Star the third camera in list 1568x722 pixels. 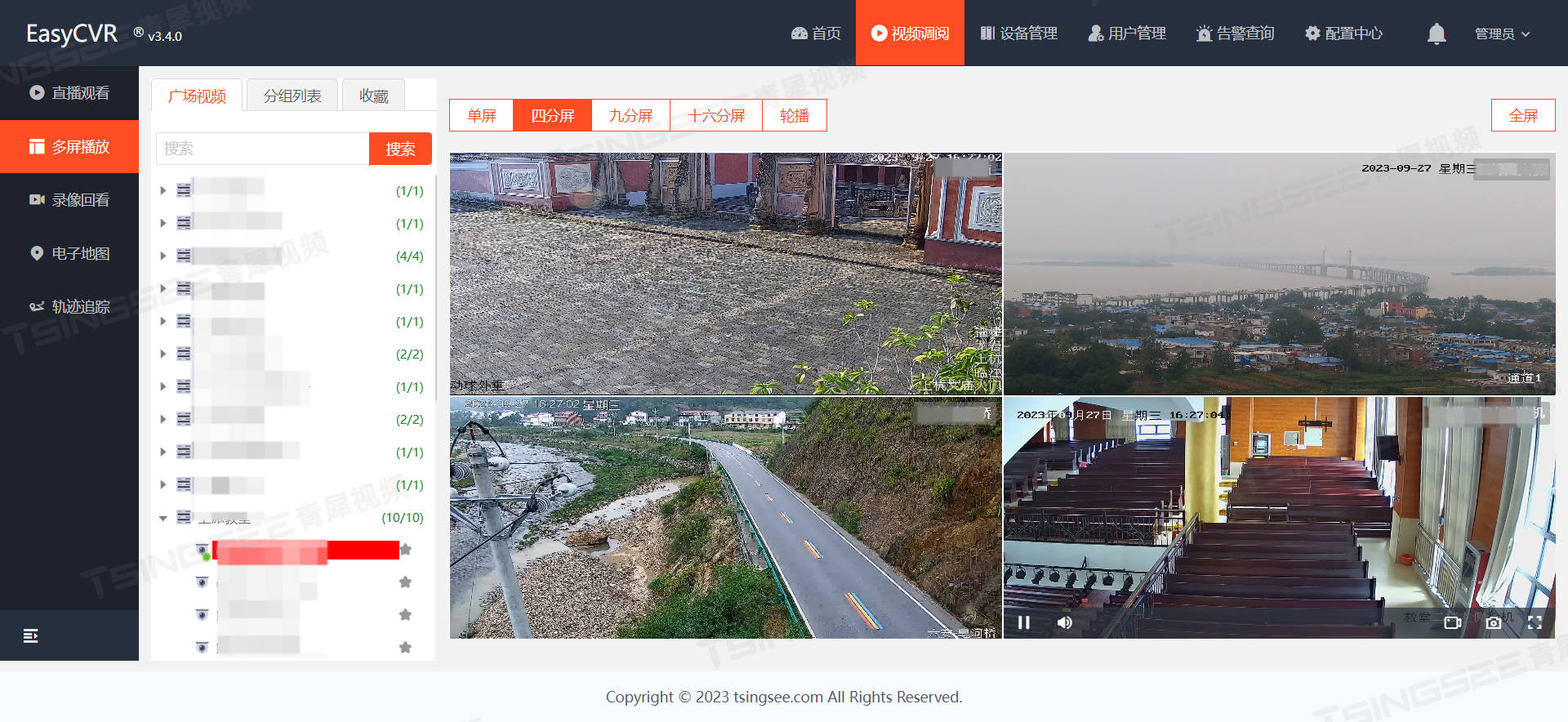tap(405, 614)
